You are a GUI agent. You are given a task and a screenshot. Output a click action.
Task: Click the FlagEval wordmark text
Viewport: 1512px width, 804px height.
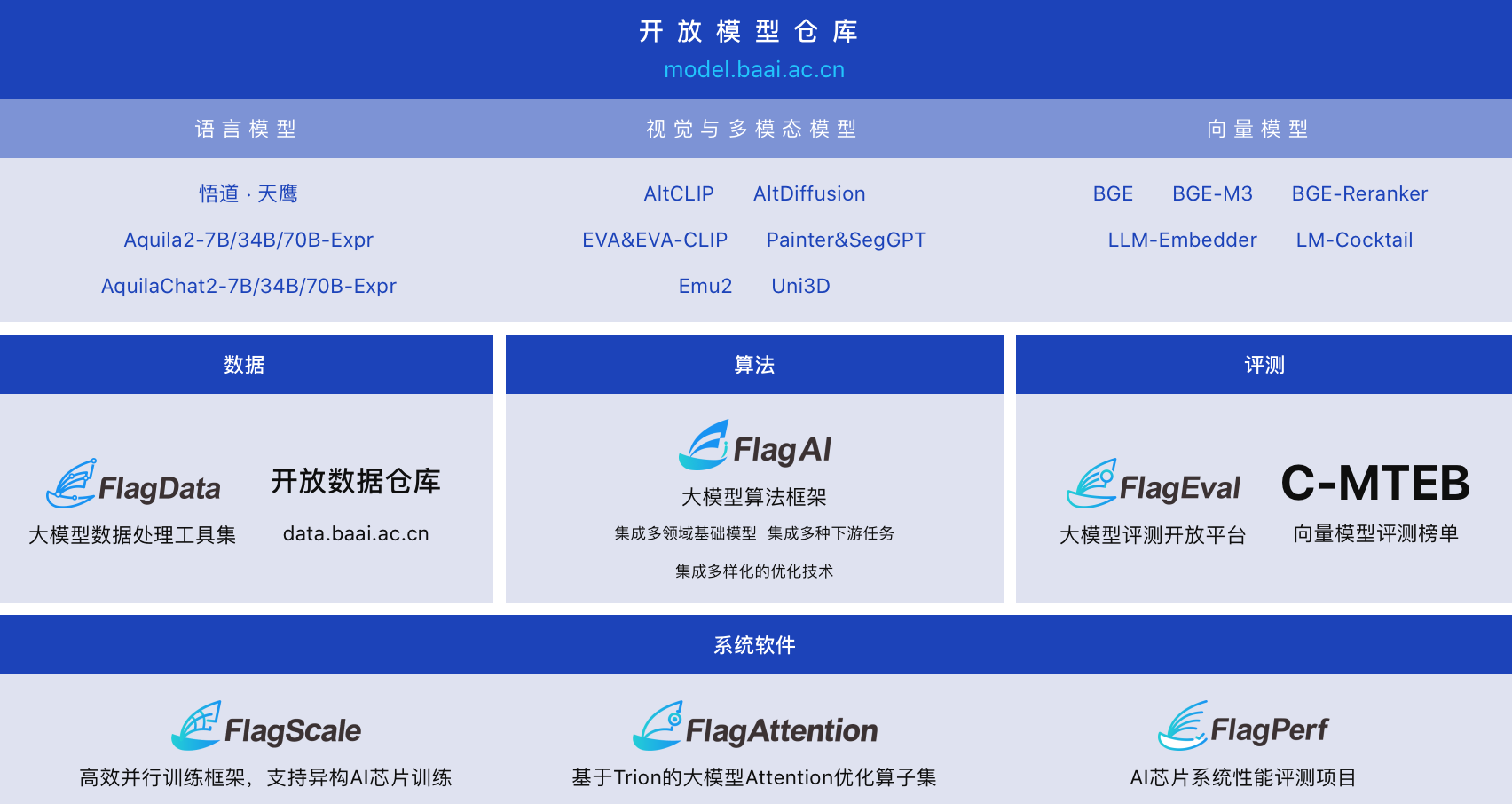[x=1180, y=488]
